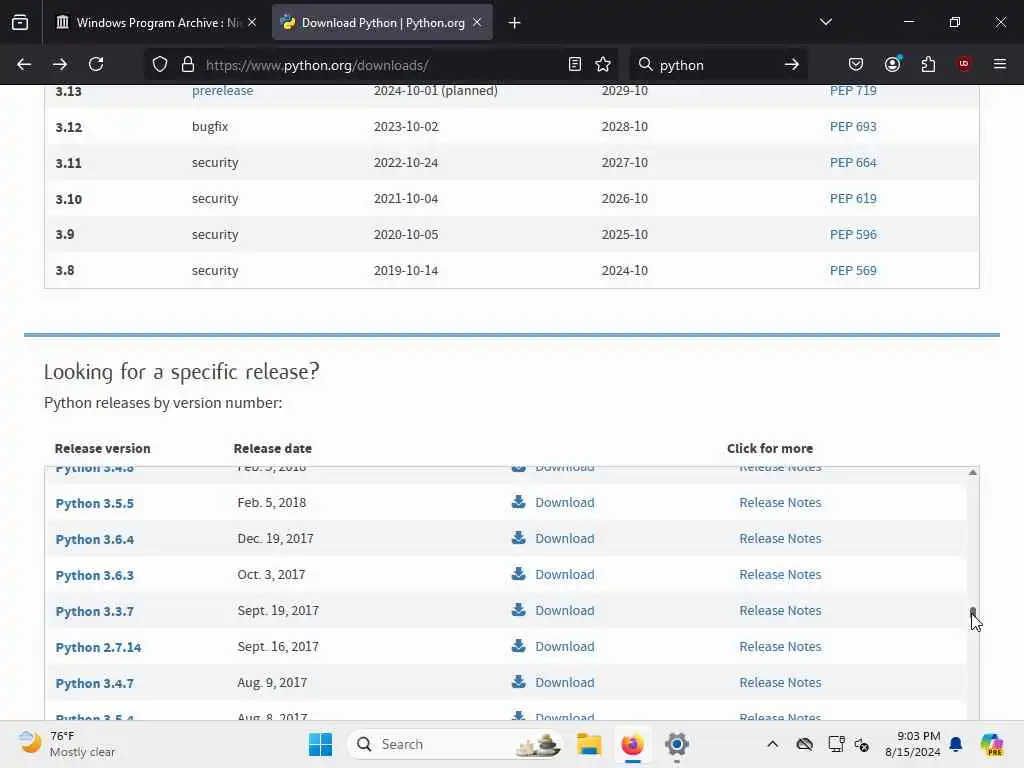This screenshot has height=768, width=1024.
Task: Open the clock showing 9:03 PM
Action: (912, 744)
